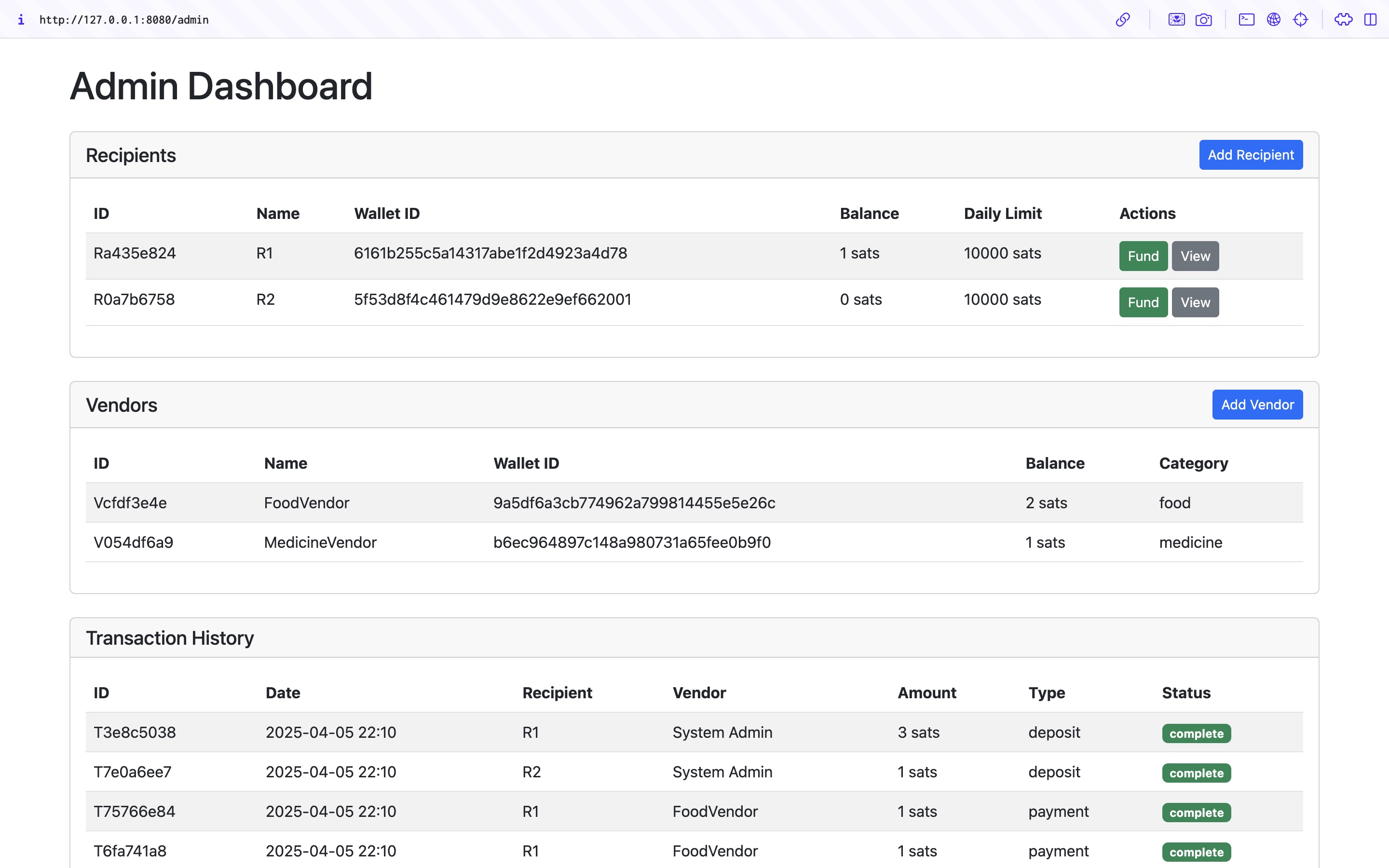This screenshot has width=1389, height=868.
Task: Select the FoodVendor row in Vendors table
Action: (x=307, y=503)
